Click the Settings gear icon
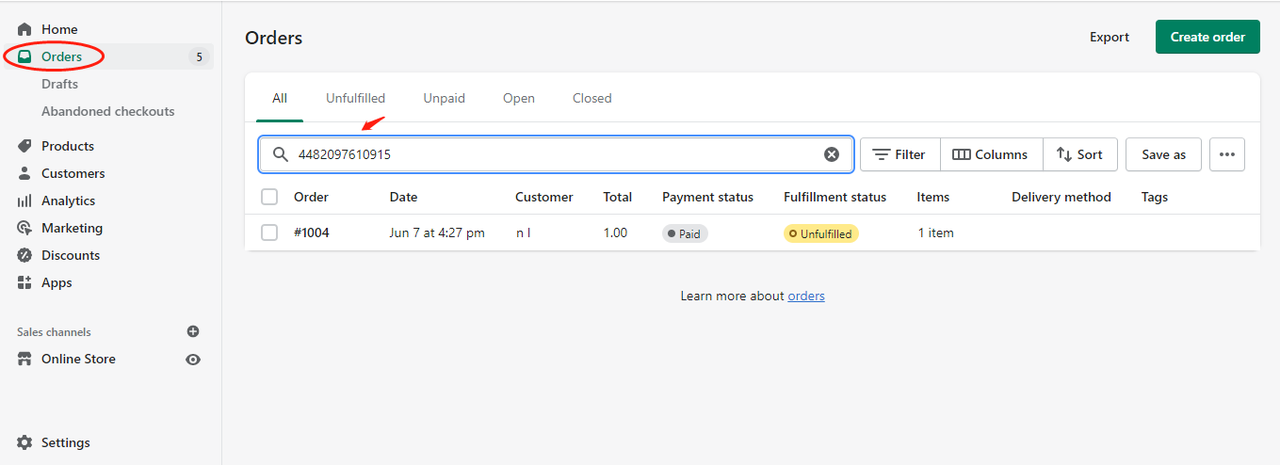 (25, 443)
